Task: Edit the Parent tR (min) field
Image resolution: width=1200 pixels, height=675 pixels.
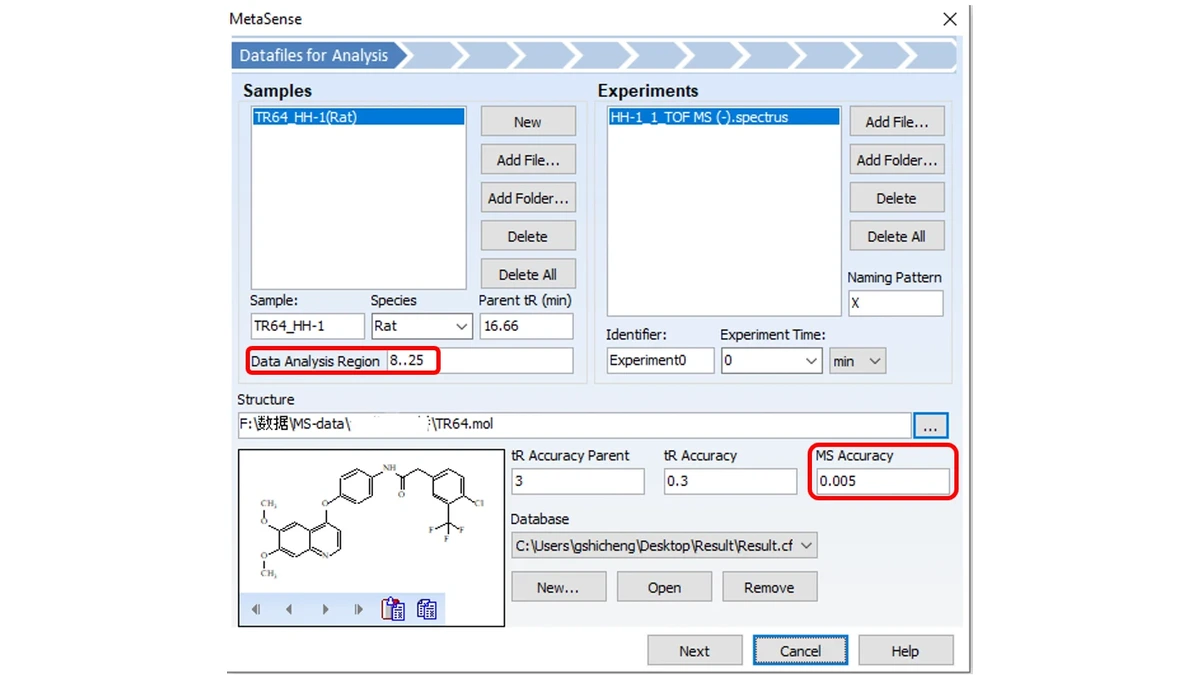Action: [x=526, y=326]
